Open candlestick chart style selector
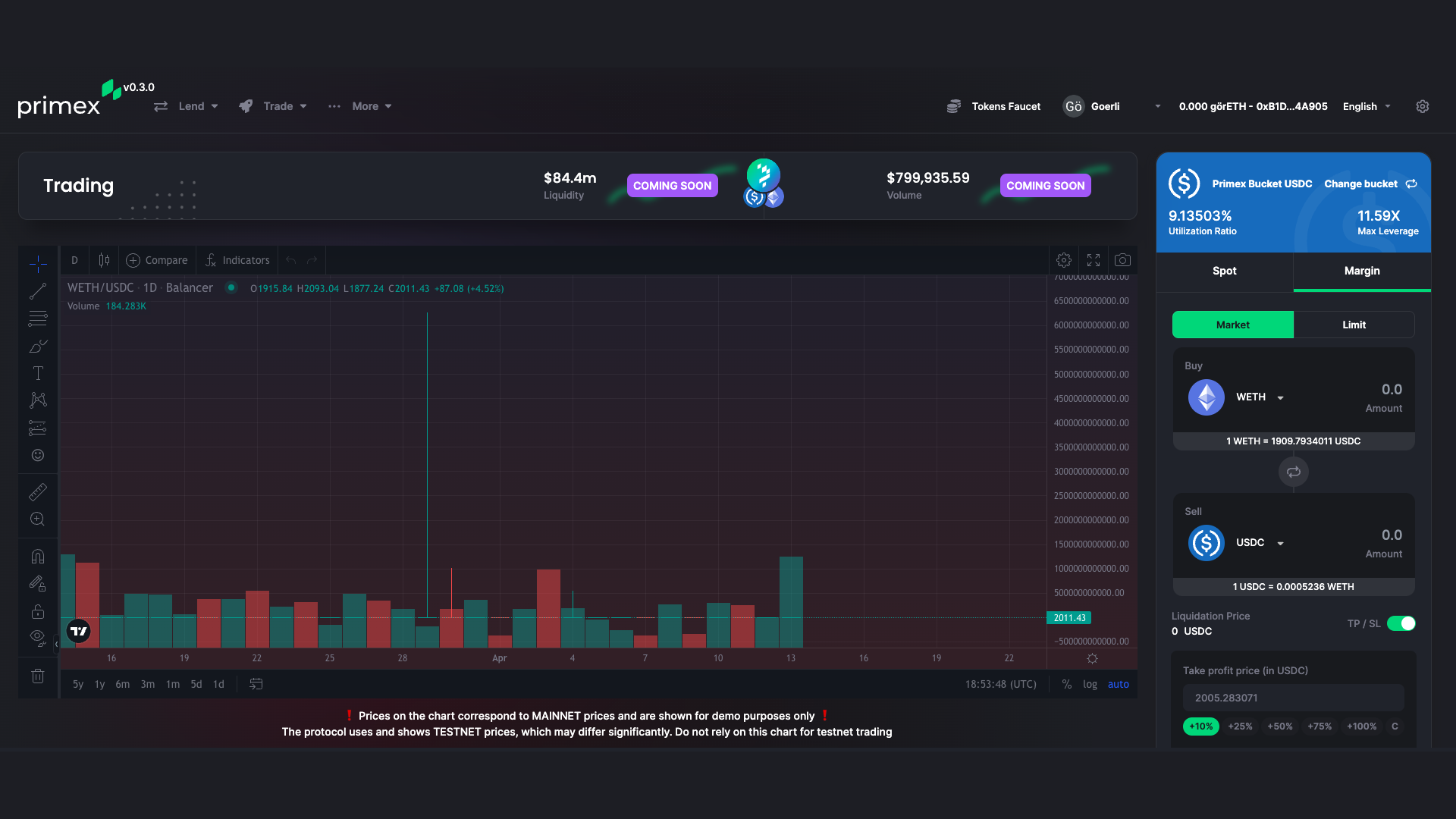The width and height of the screenshot is (1456, 819). coord(104,260)
